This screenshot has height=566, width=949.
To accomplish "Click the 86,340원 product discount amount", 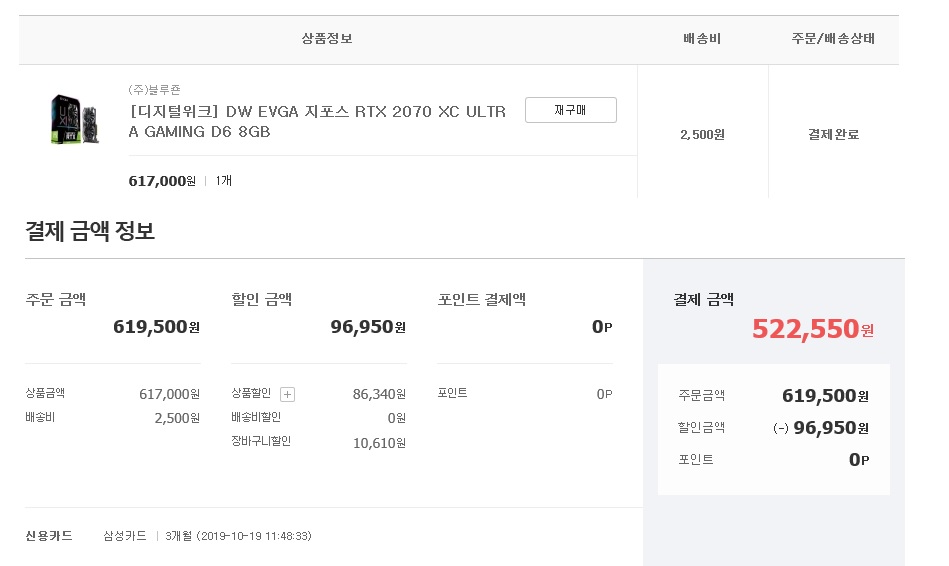I will point(379,394).
